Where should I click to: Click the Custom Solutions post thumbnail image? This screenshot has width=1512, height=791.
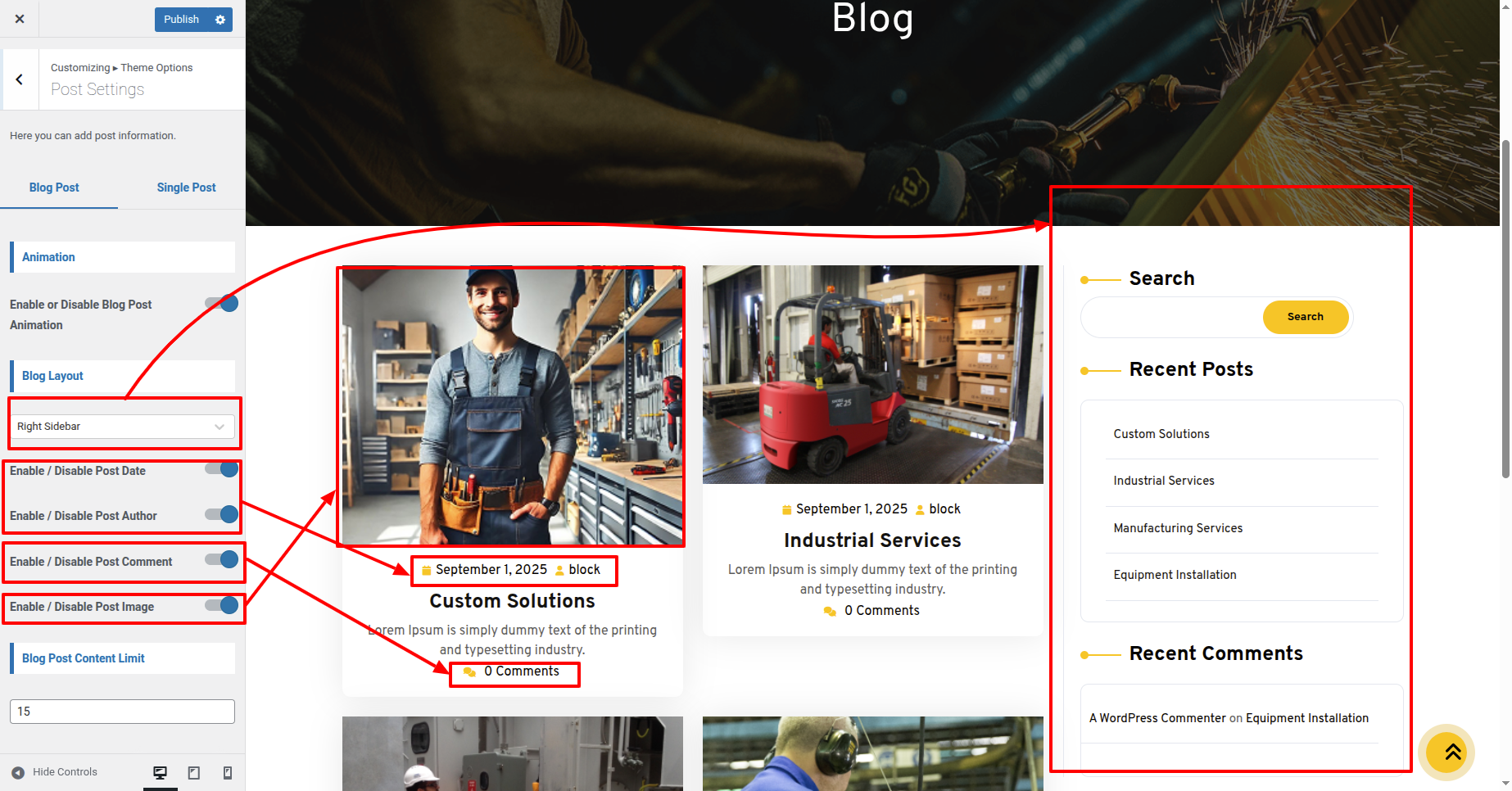click(512, 406)
